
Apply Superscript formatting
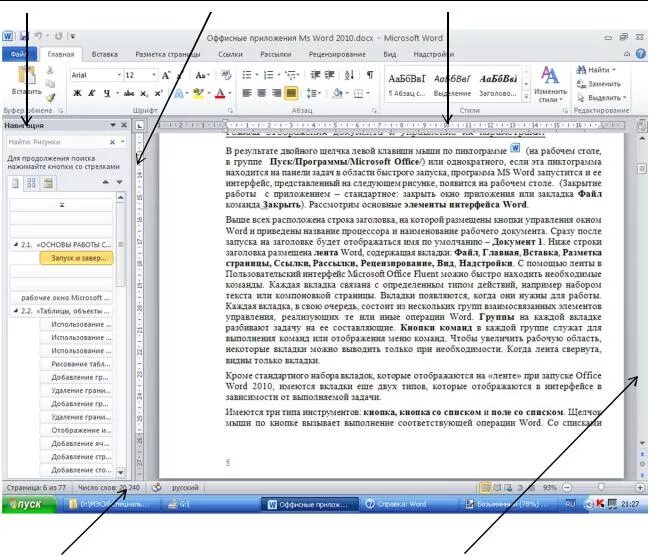158,94
